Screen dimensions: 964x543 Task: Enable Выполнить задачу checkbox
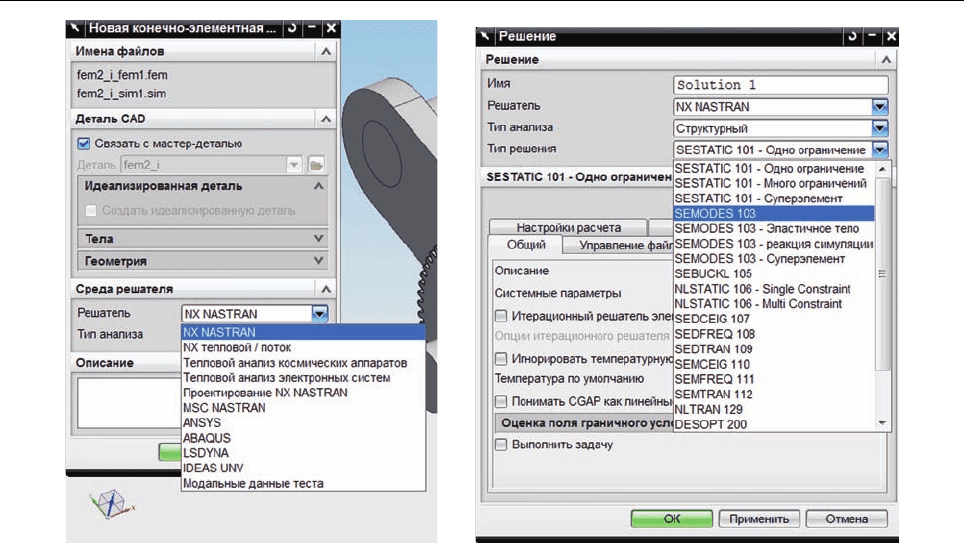(x=501, y=444)
